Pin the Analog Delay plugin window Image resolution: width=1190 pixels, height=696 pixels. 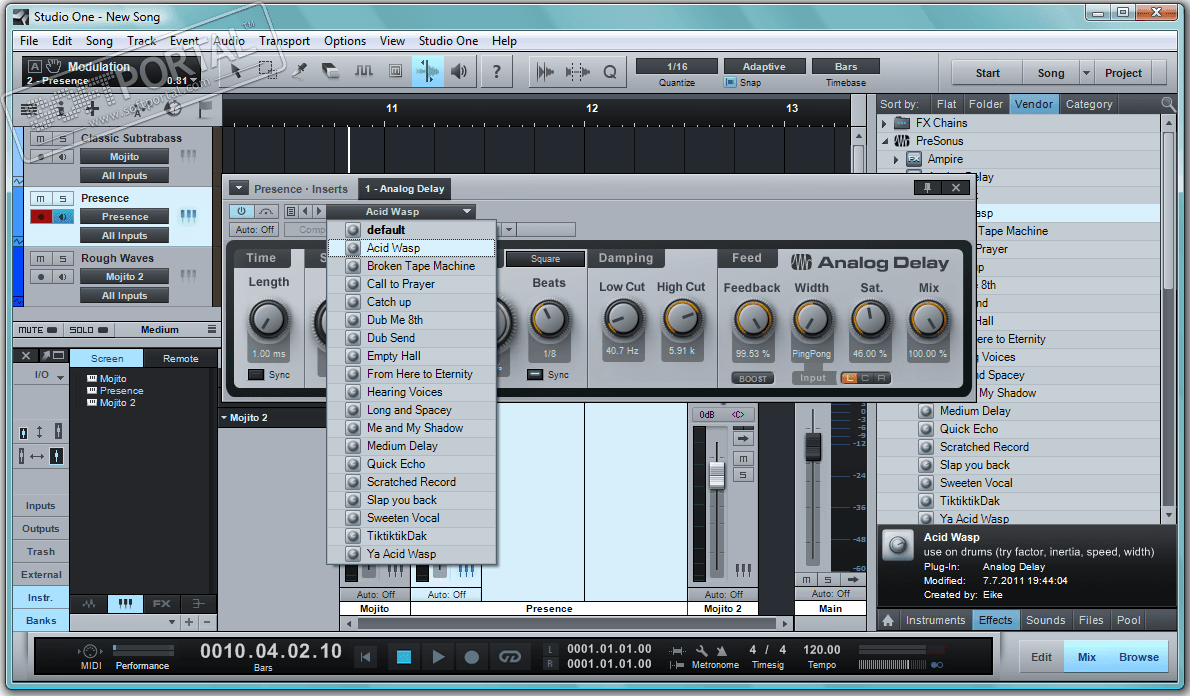[927, 187]
